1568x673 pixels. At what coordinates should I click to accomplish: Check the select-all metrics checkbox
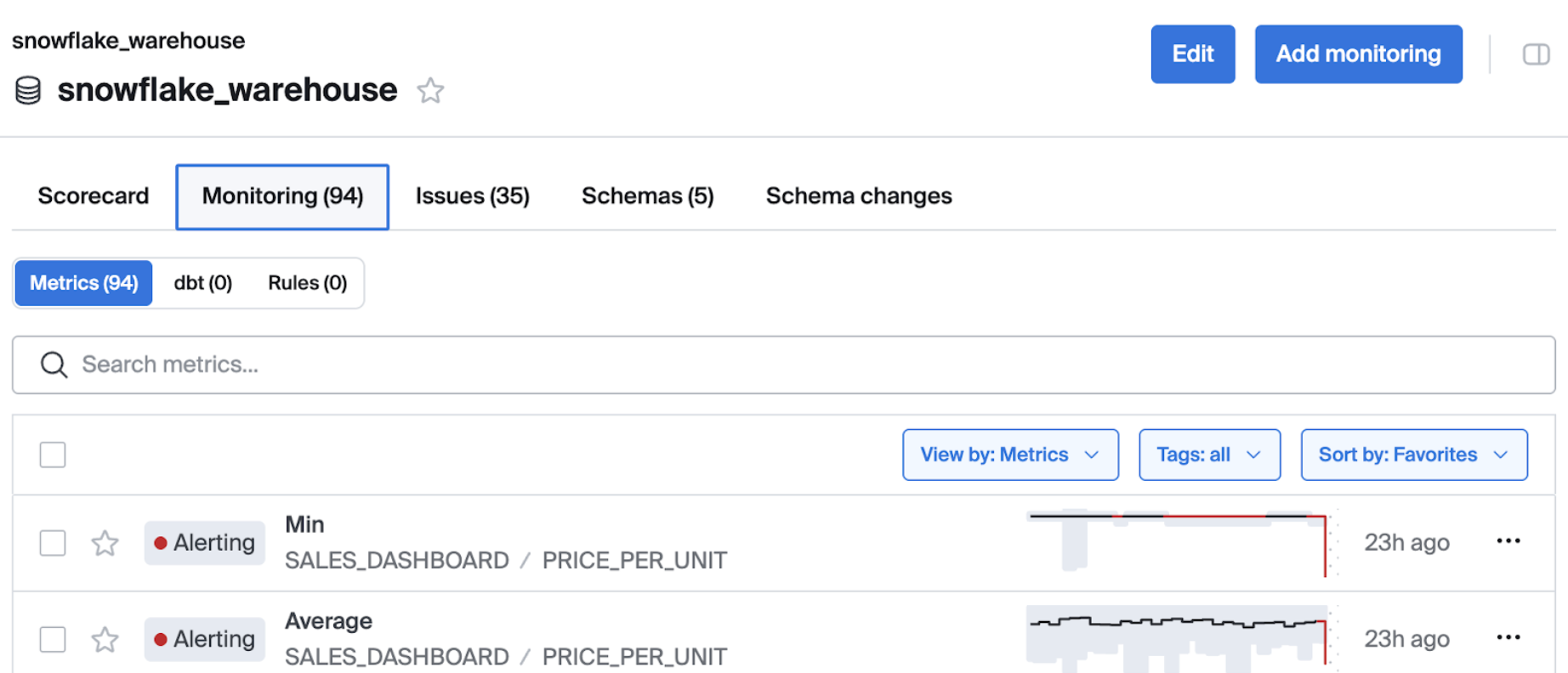[x=53, y=455]
